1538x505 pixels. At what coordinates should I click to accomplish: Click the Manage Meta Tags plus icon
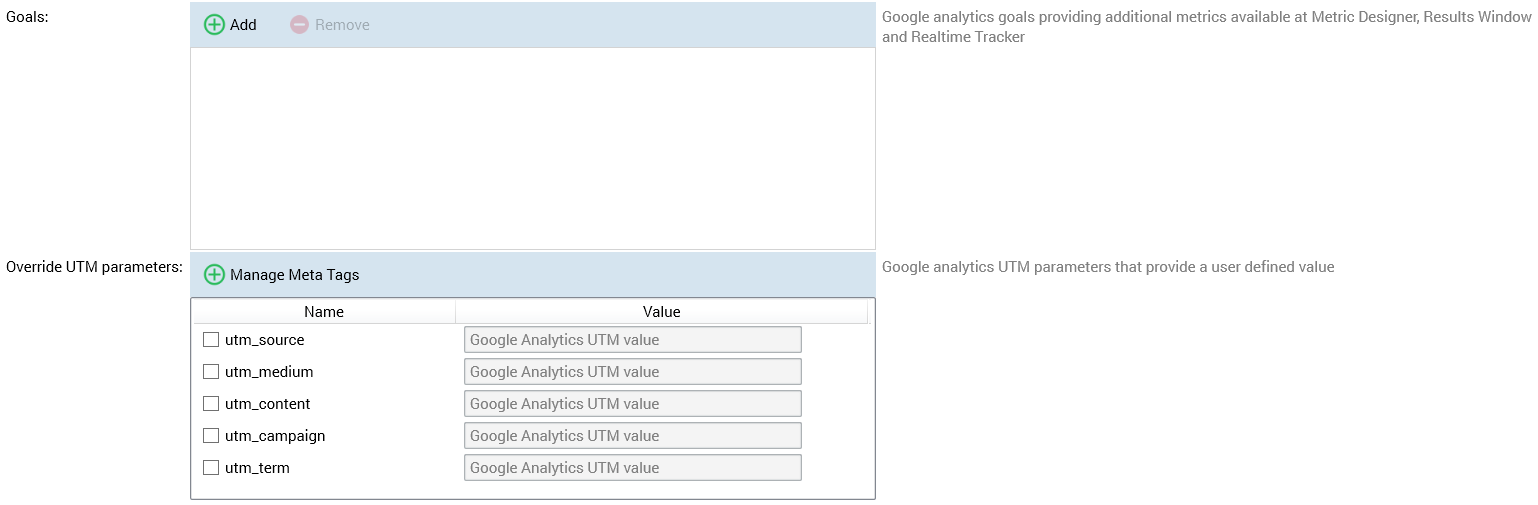214,275
